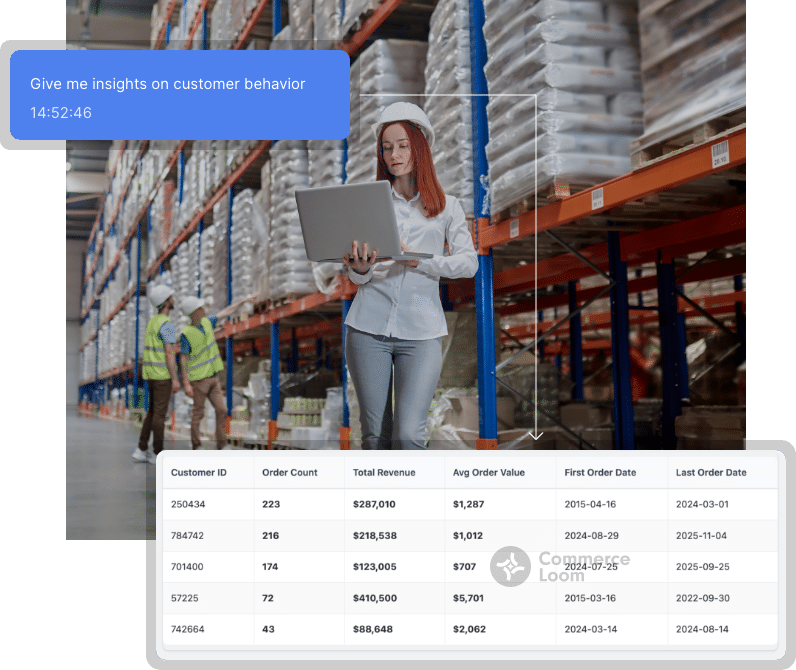Select the Customer ID column header
The height and width of the screenshot is (670, 796).
pyautogui.click(x=198, y=473)
